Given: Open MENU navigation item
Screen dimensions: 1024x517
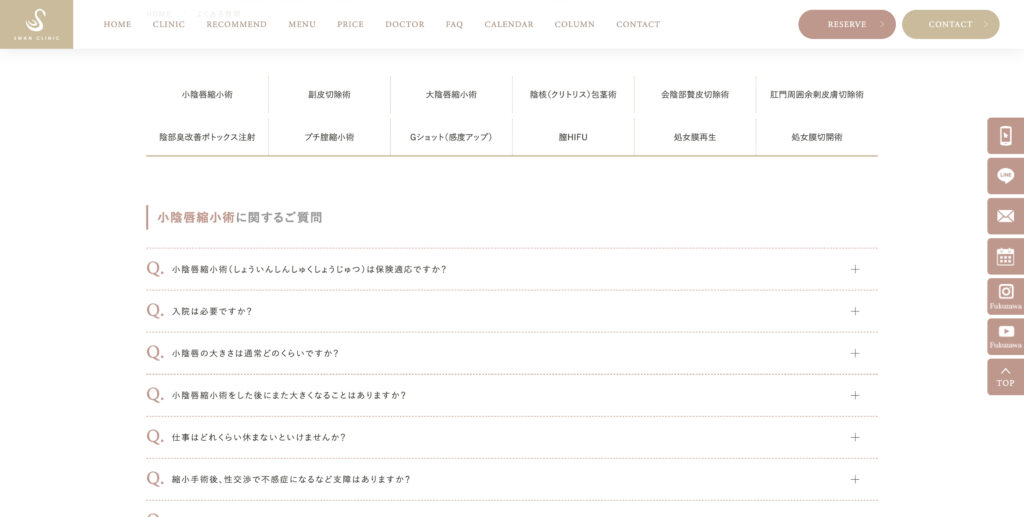Looking at the screenshot, I should click(x=302, y=24).
